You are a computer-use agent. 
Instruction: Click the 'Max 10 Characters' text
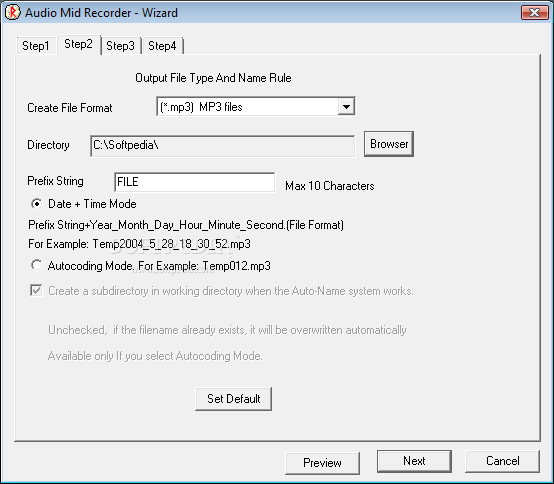[x=330, y=186]
